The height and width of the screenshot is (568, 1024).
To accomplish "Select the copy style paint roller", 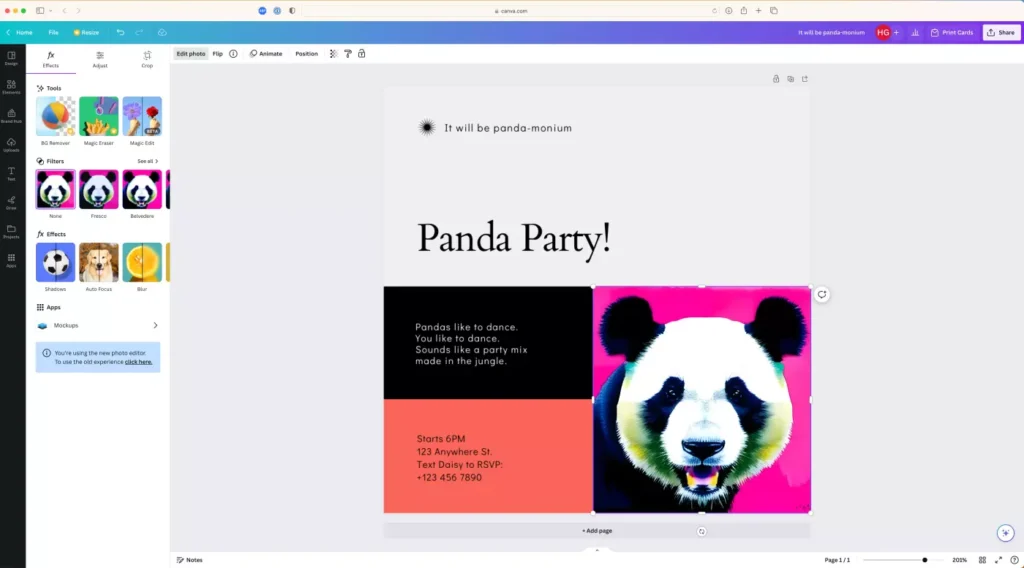I will 347,54.
